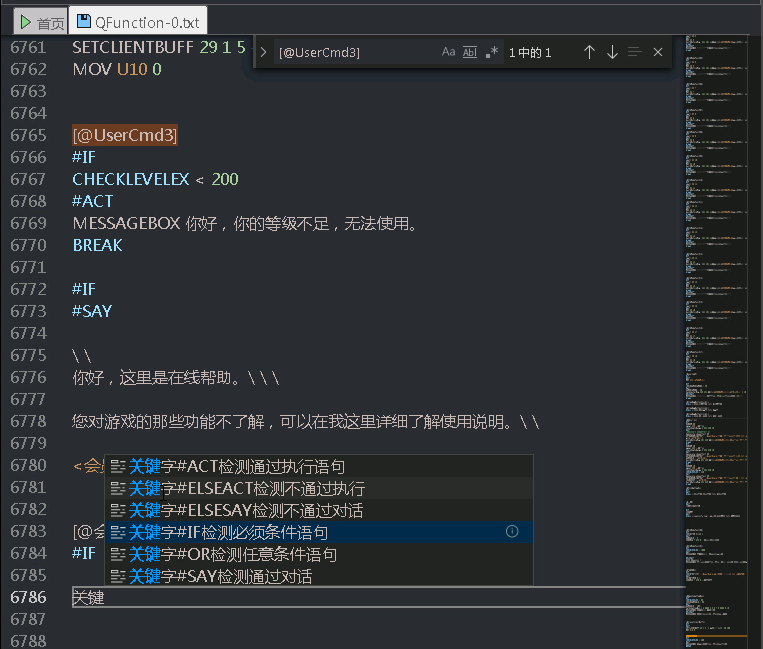Toggle find in selection icon
763x649 pixels.
(x=635, y=52)
